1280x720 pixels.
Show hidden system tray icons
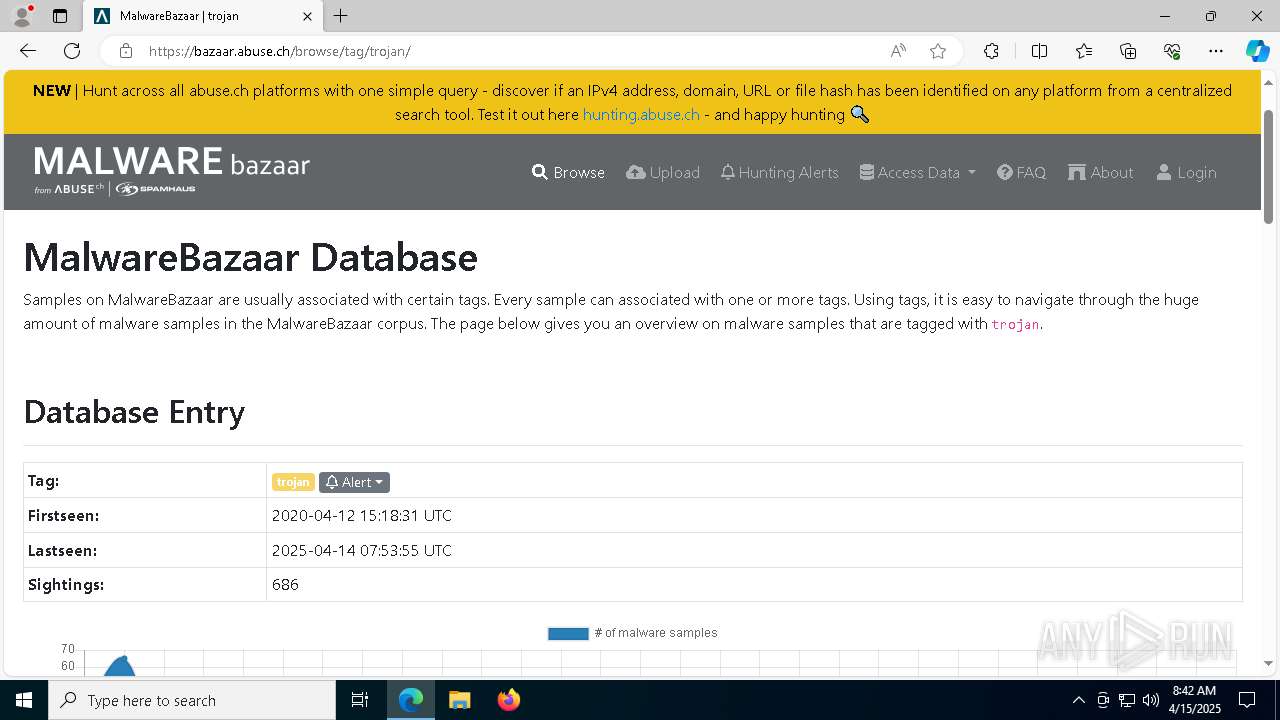coord(1078,700)
